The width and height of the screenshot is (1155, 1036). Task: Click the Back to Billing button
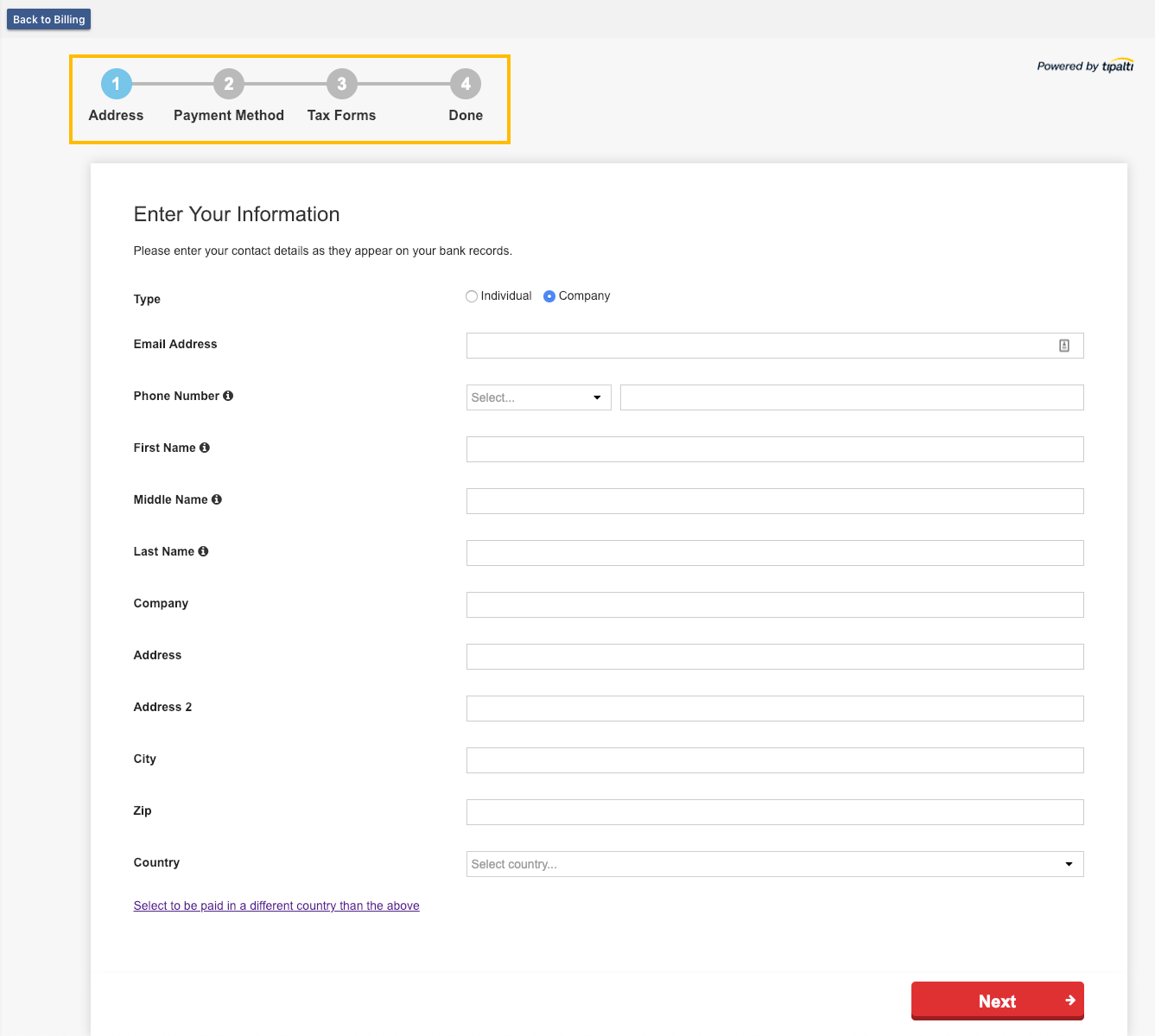(x=49, y=19)
